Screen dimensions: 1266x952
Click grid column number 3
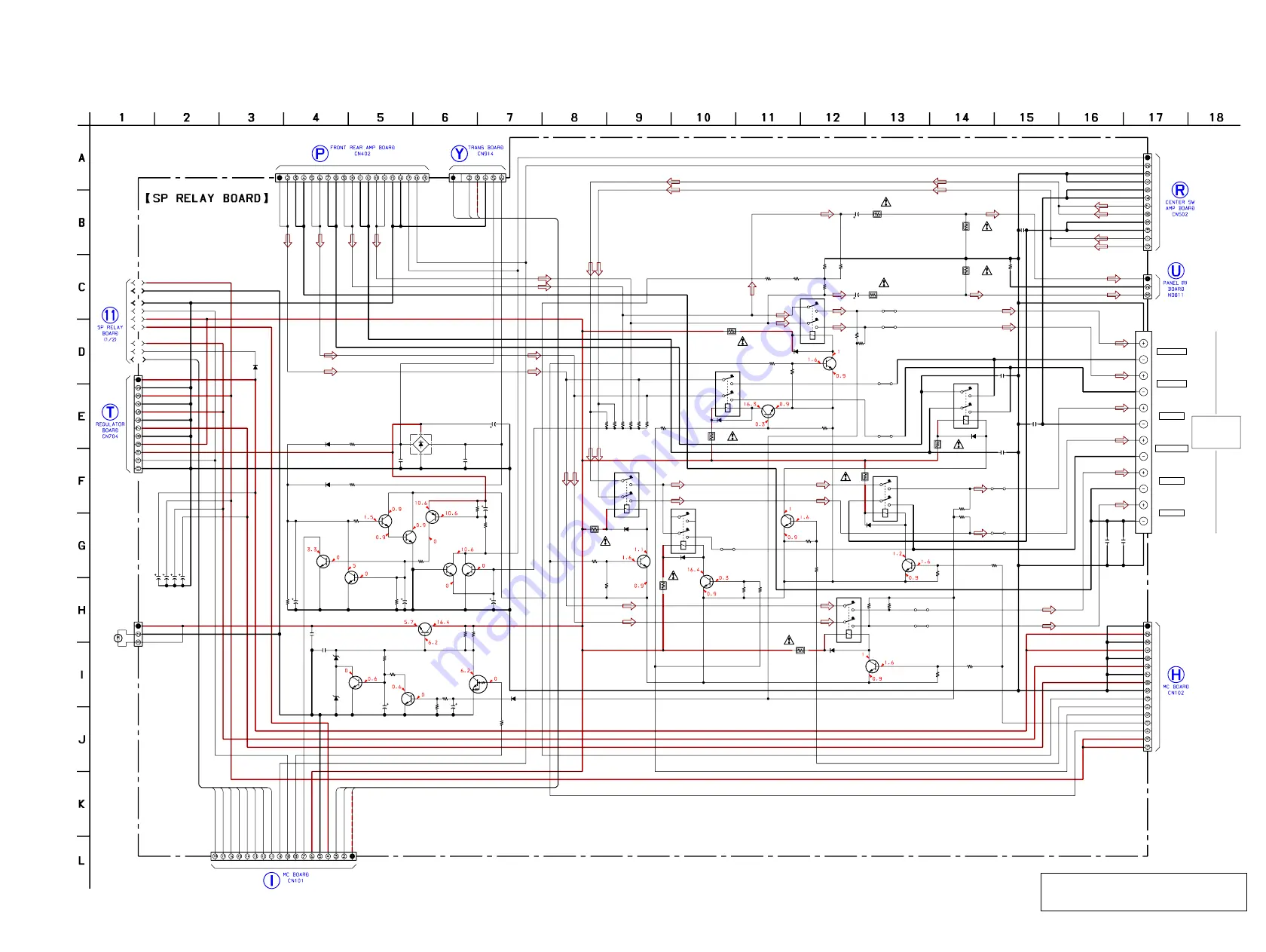click(x=252, y=118)
